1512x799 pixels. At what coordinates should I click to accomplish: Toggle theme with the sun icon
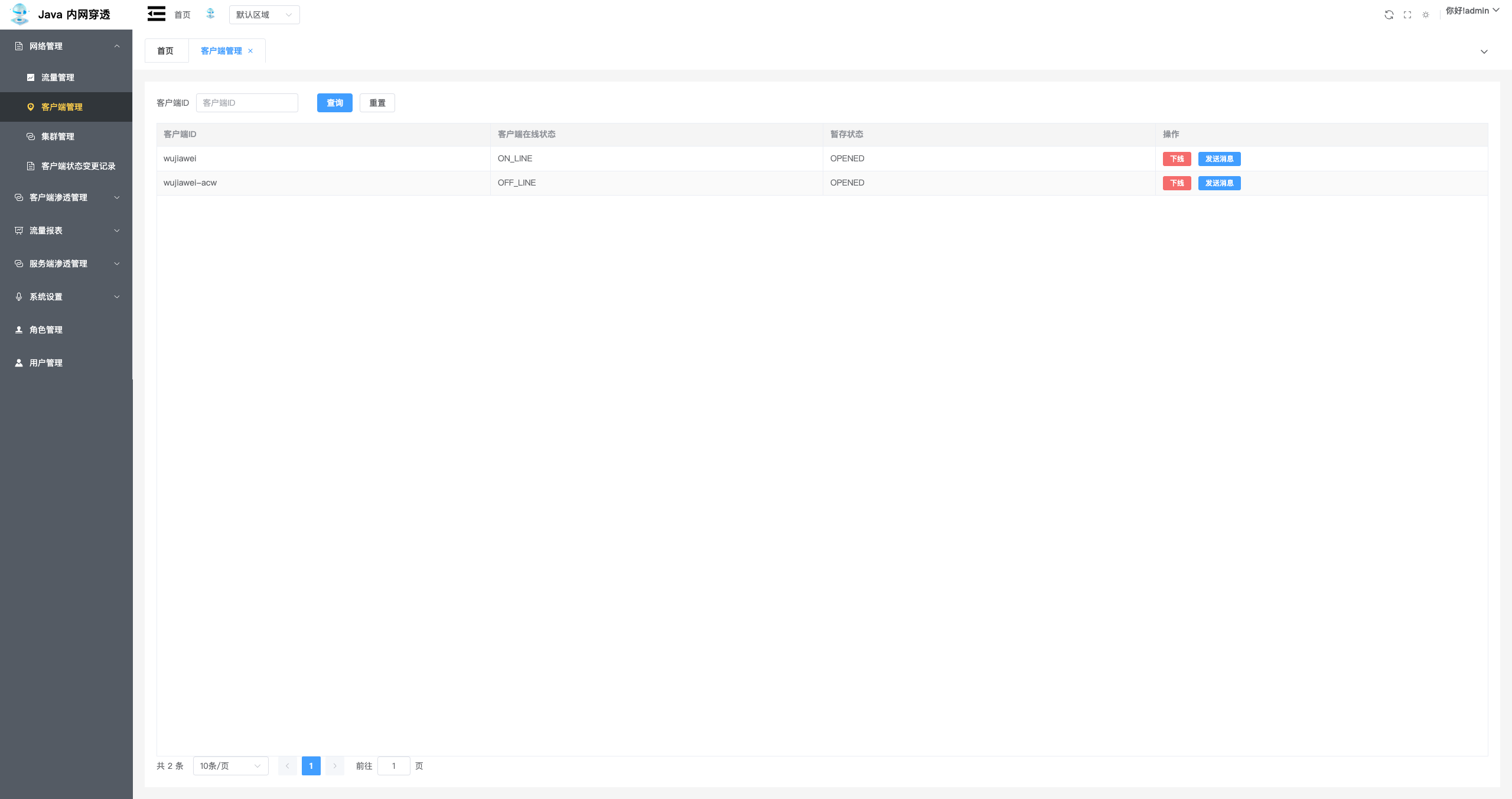pos(1426,15)
